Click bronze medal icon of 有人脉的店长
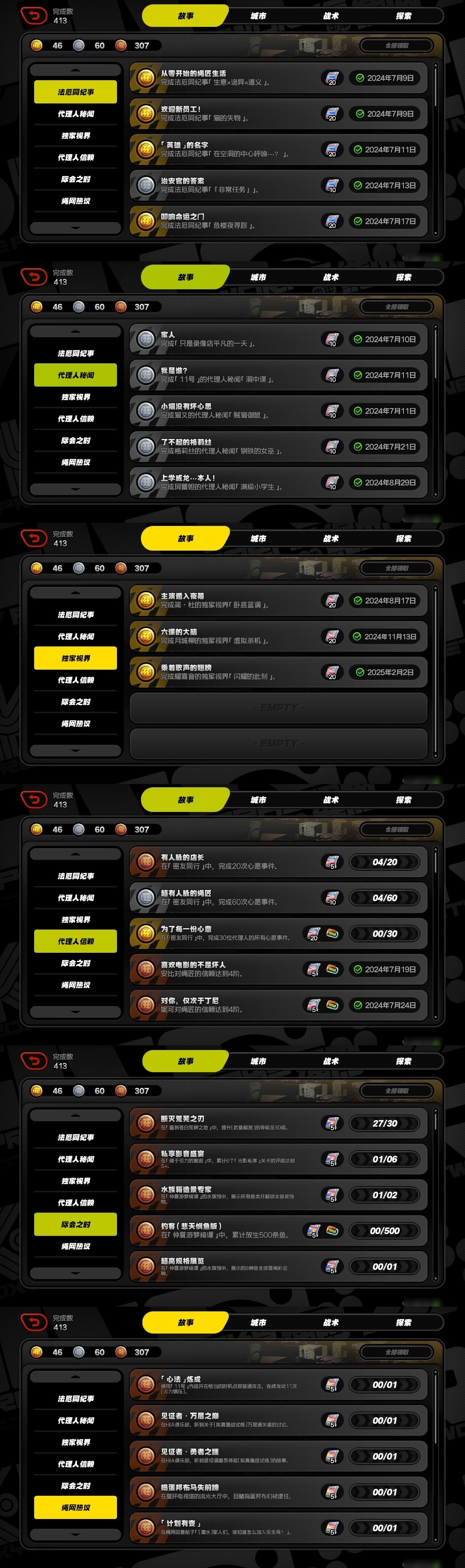 pyautogui.click(x=146, y=862)
